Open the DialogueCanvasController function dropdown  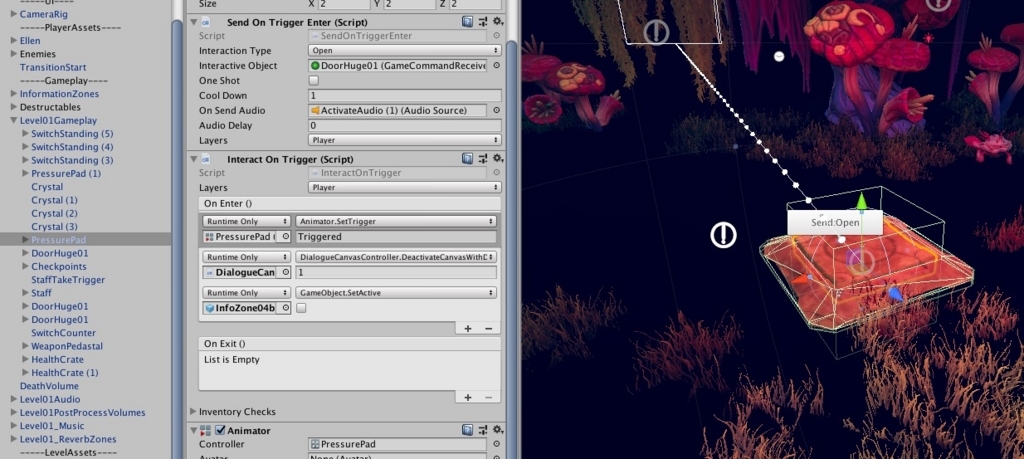click(x=396, y=257)
